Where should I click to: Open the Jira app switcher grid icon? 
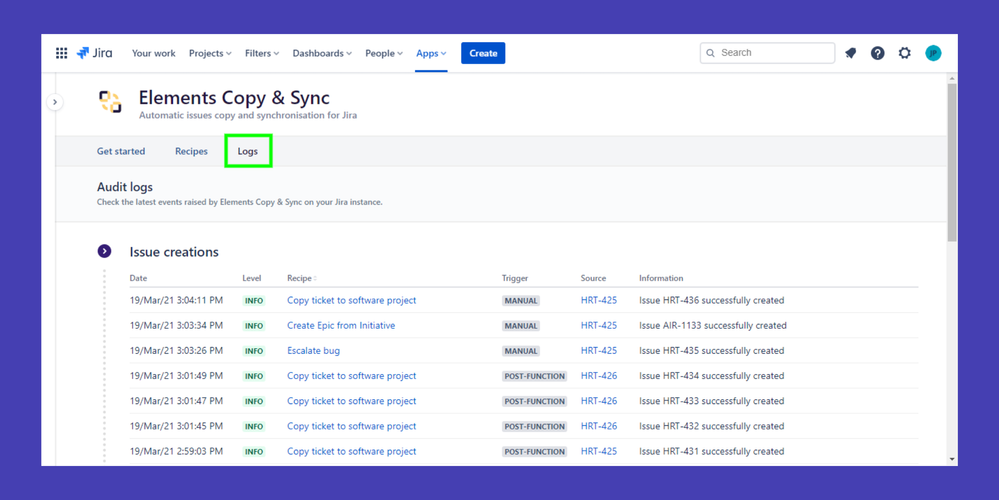point(61,53)
